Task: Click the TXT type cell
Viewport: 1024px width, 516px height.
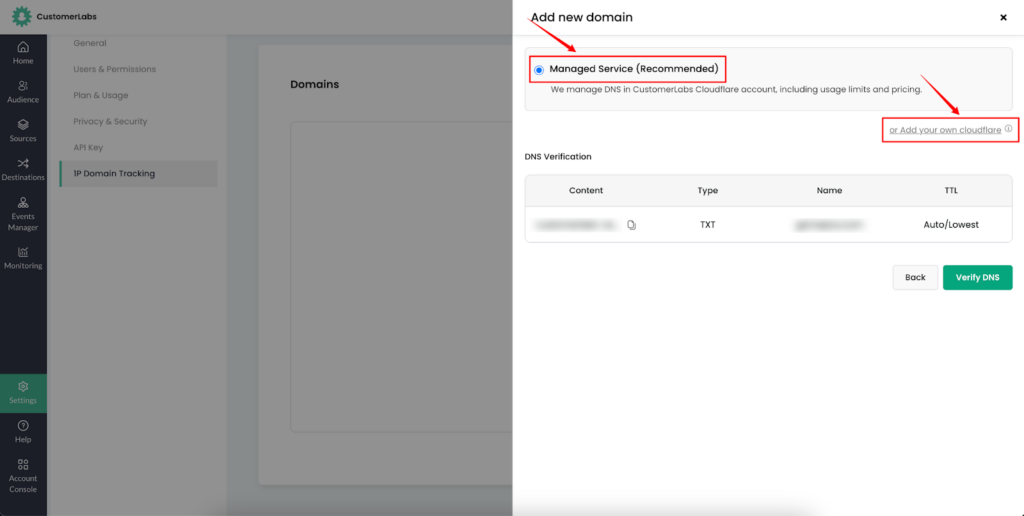Action: tap(707, 225)
